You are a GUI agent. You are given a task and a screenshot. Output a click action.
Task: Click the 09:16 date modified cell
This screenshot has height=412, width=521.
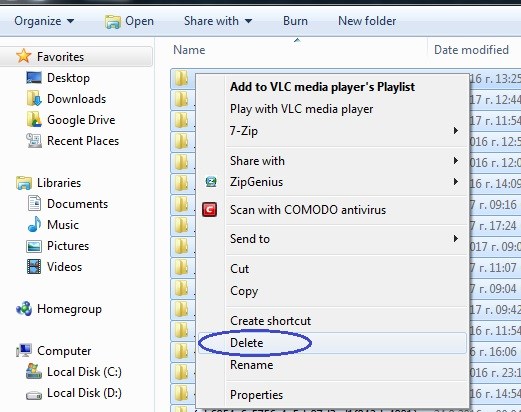[493, 204]
